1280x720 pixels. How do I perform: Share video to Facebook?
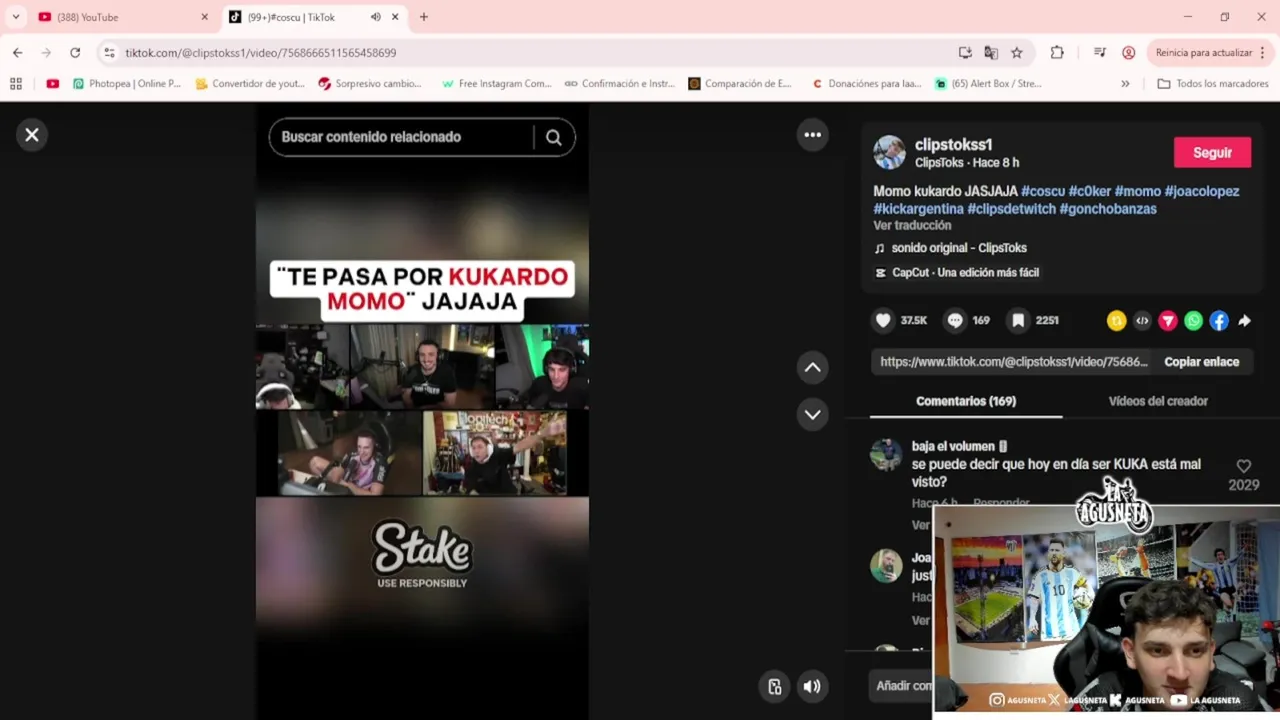[x=1219, y=321]
